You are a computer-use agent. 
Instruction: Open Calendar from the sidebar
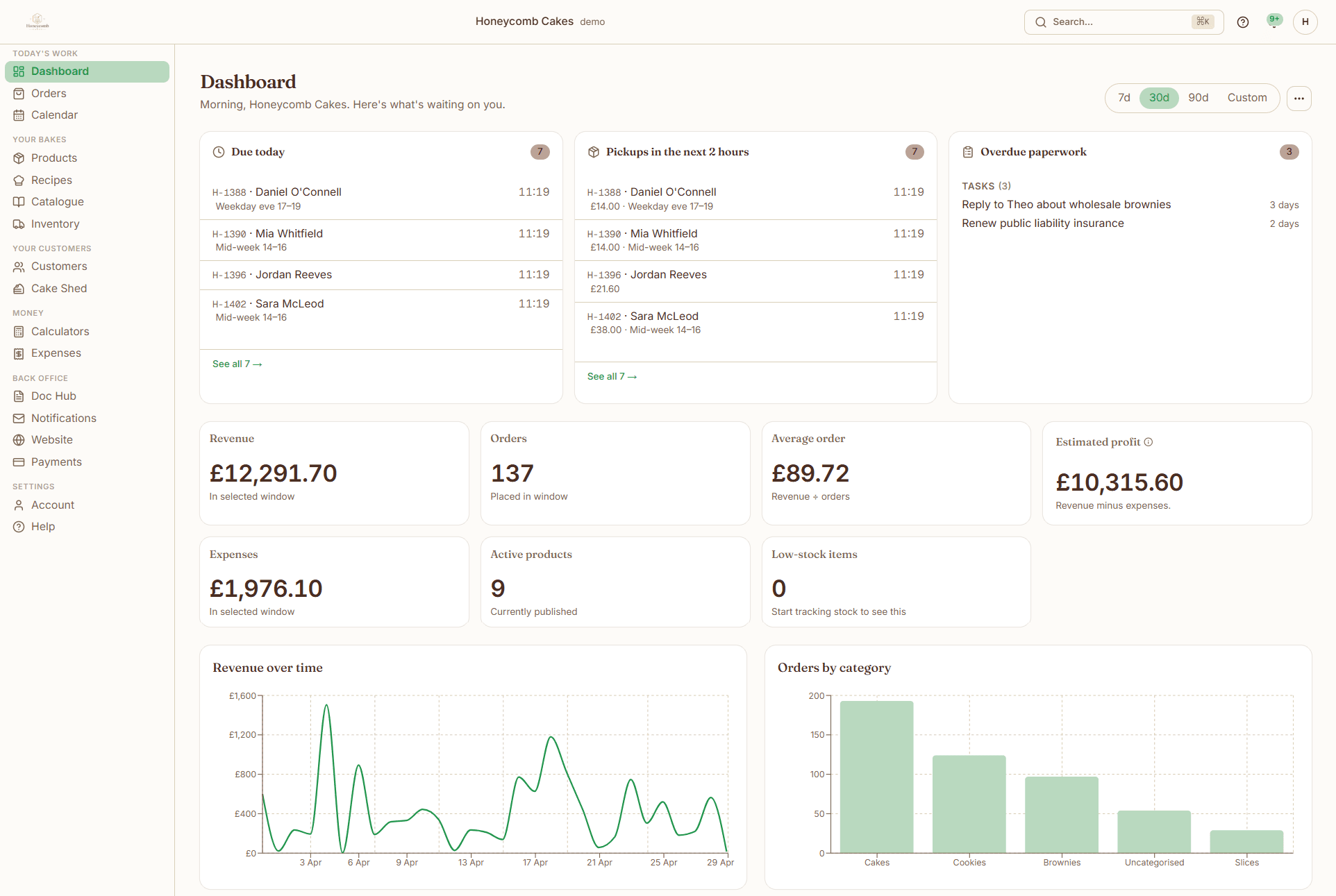[x=87, y=115]
